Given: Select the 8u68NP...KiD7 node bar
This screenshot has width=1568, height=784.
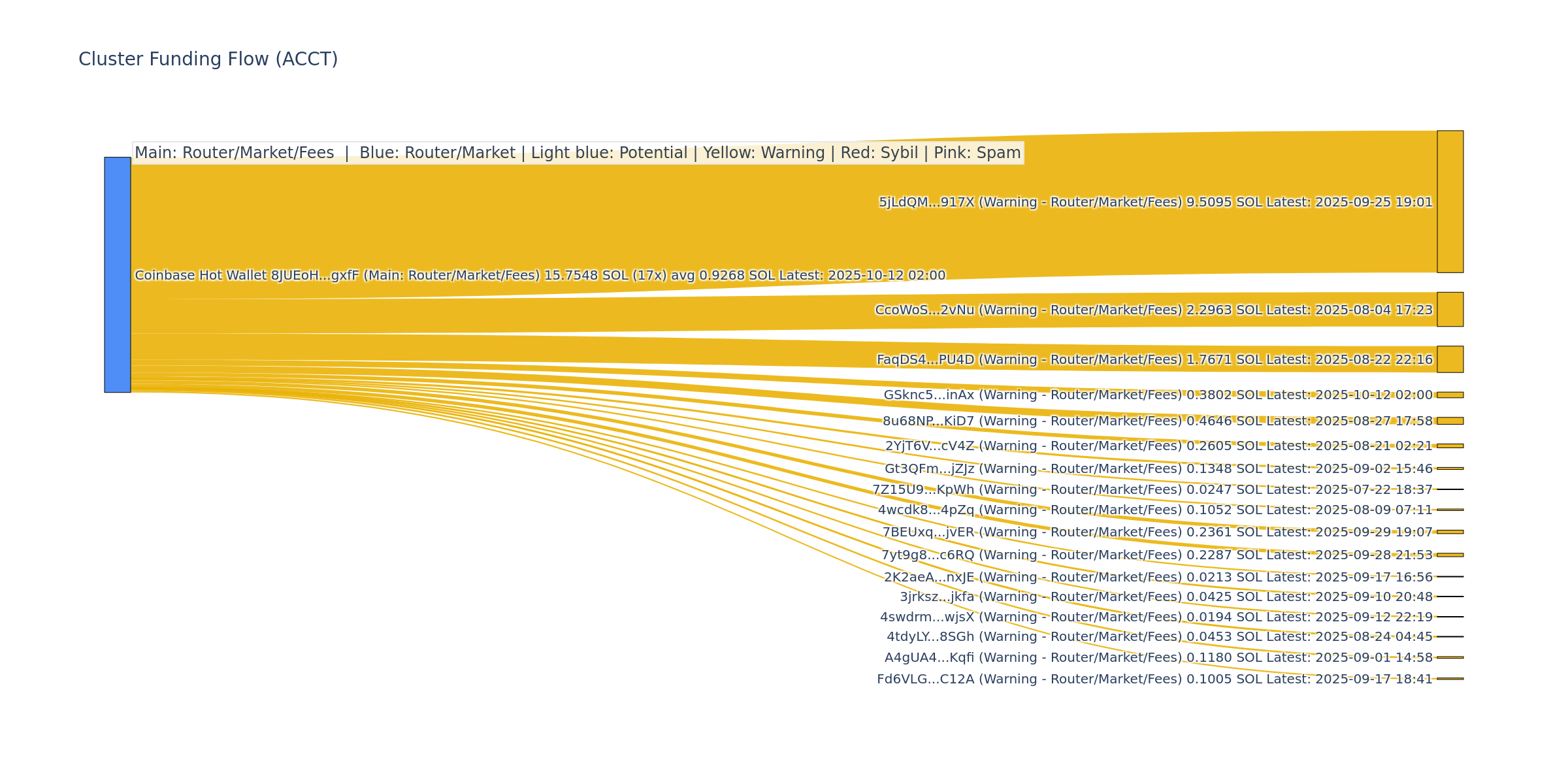Looking at the screenshot, I should [x=1450, y=421].
